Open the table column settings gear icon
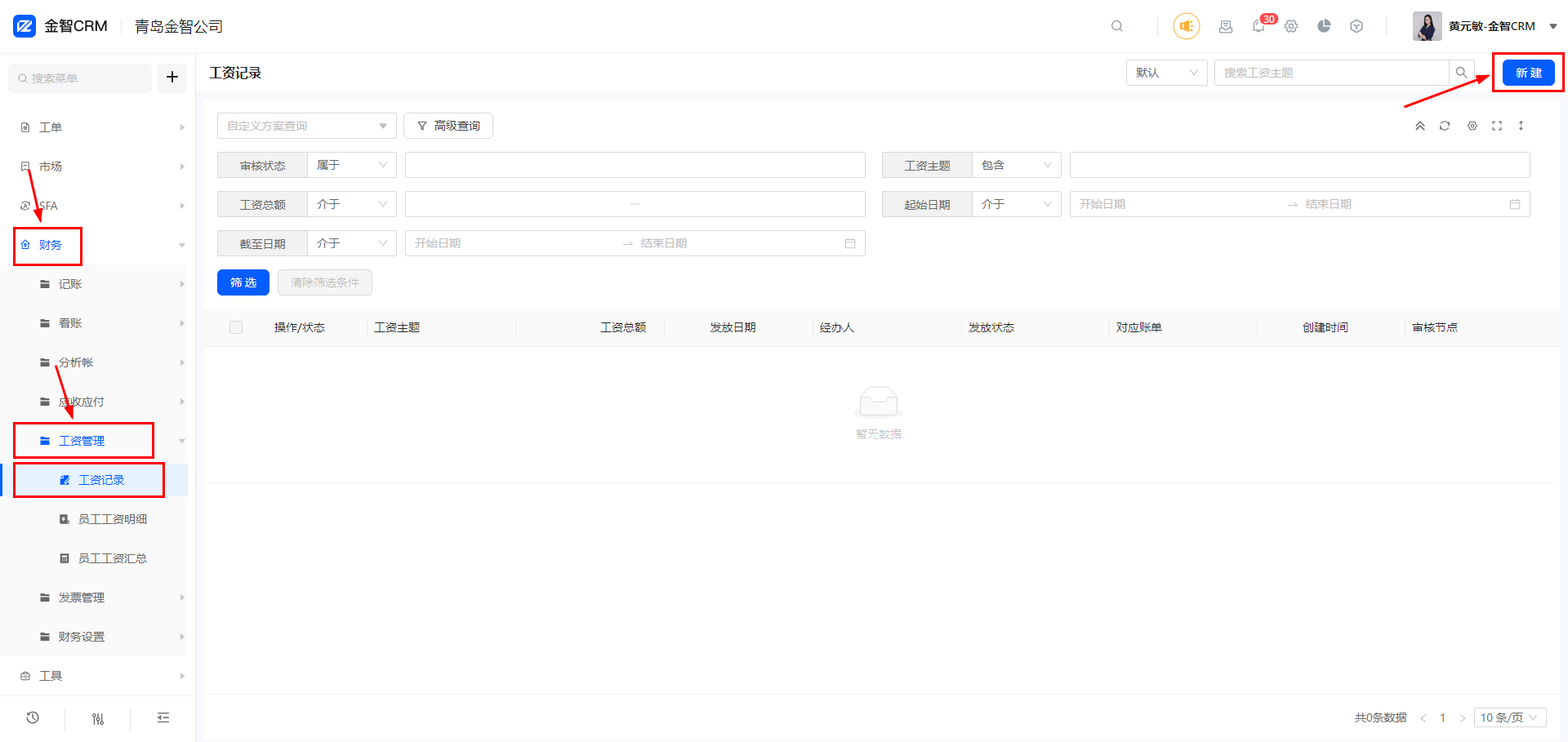 point(1472,126)
